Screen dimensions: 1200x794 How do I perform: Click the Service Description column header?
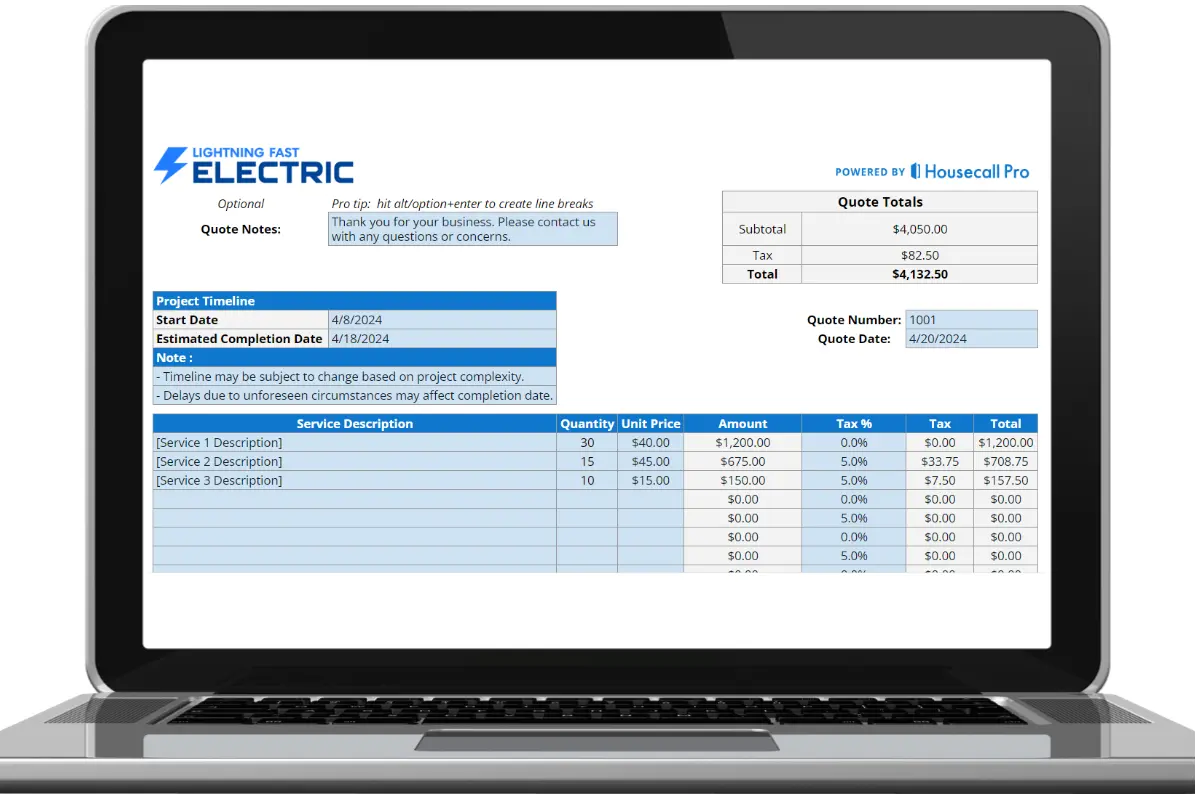pos(354,423)
